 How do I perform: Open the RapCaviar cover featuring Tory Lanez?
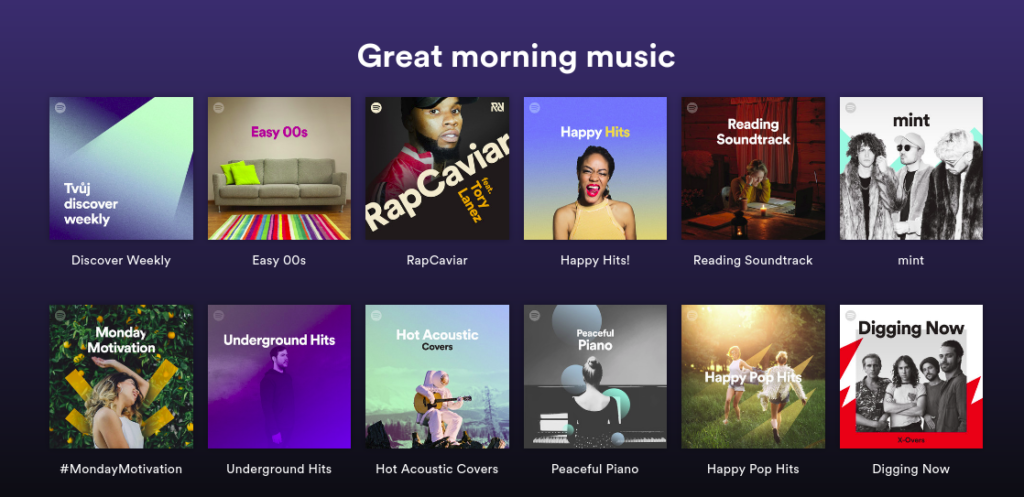[x=437, y=168]
